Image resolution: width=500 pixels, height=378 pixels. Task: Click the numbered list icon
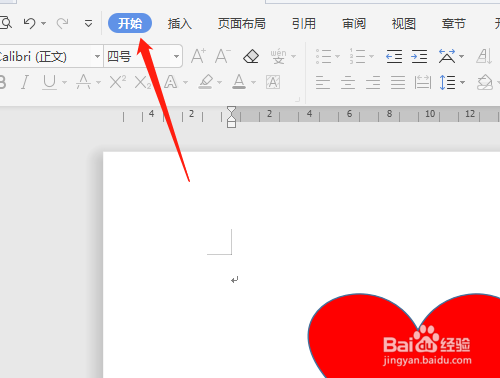[x=357, y=56]
